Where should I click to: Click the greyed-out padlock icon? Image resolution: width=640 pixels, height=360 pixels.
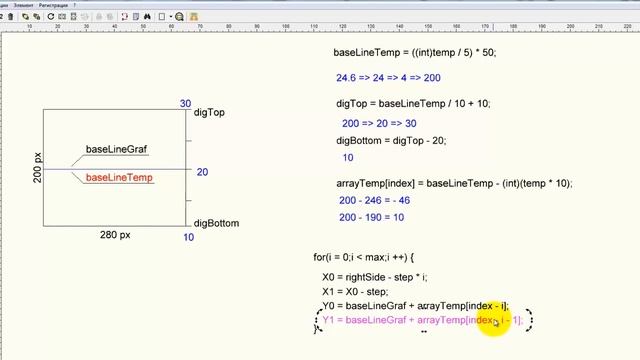[98, 17]
